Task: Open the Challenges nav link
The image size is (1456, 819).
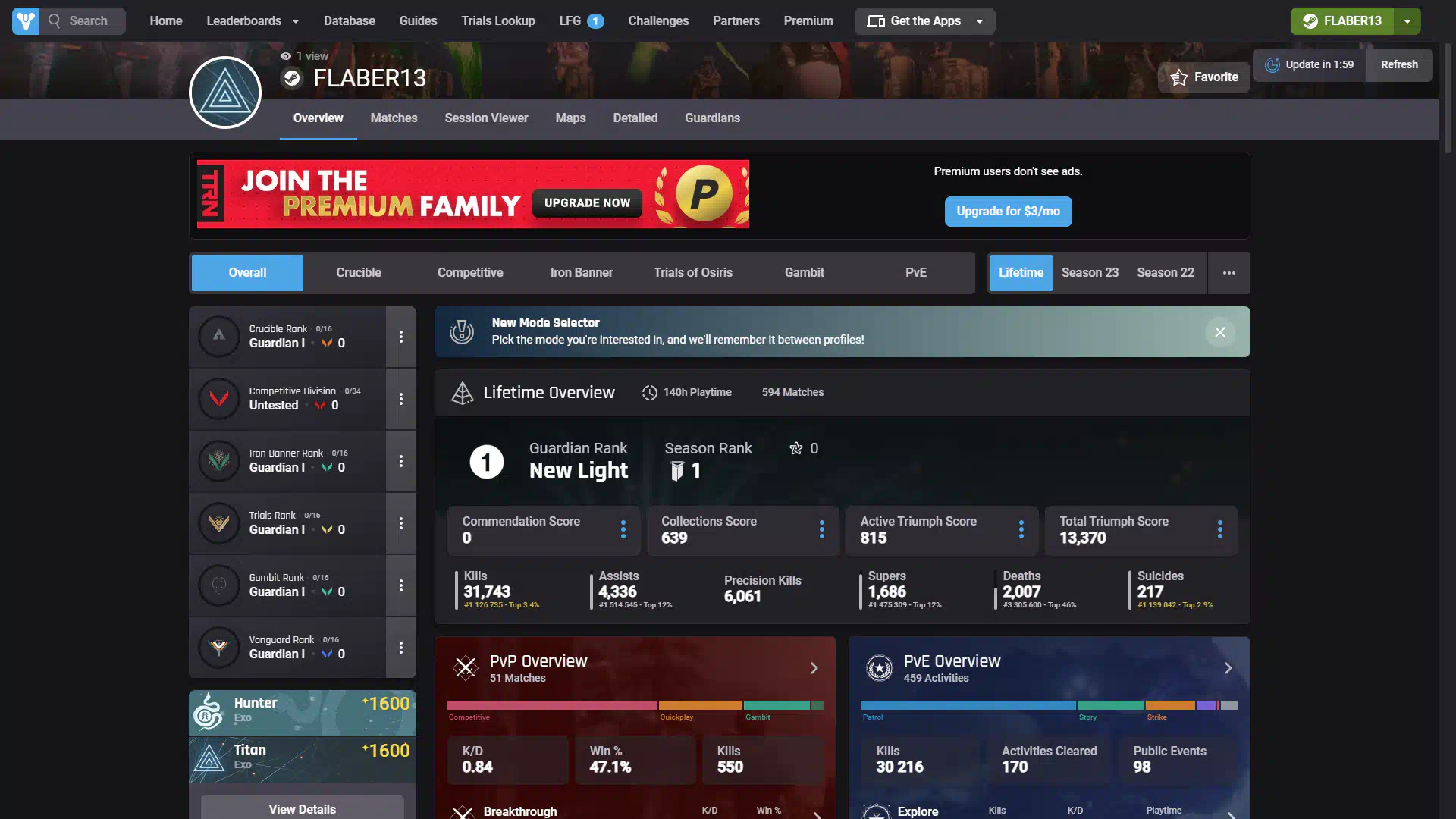Action: (x=658, y=21)
